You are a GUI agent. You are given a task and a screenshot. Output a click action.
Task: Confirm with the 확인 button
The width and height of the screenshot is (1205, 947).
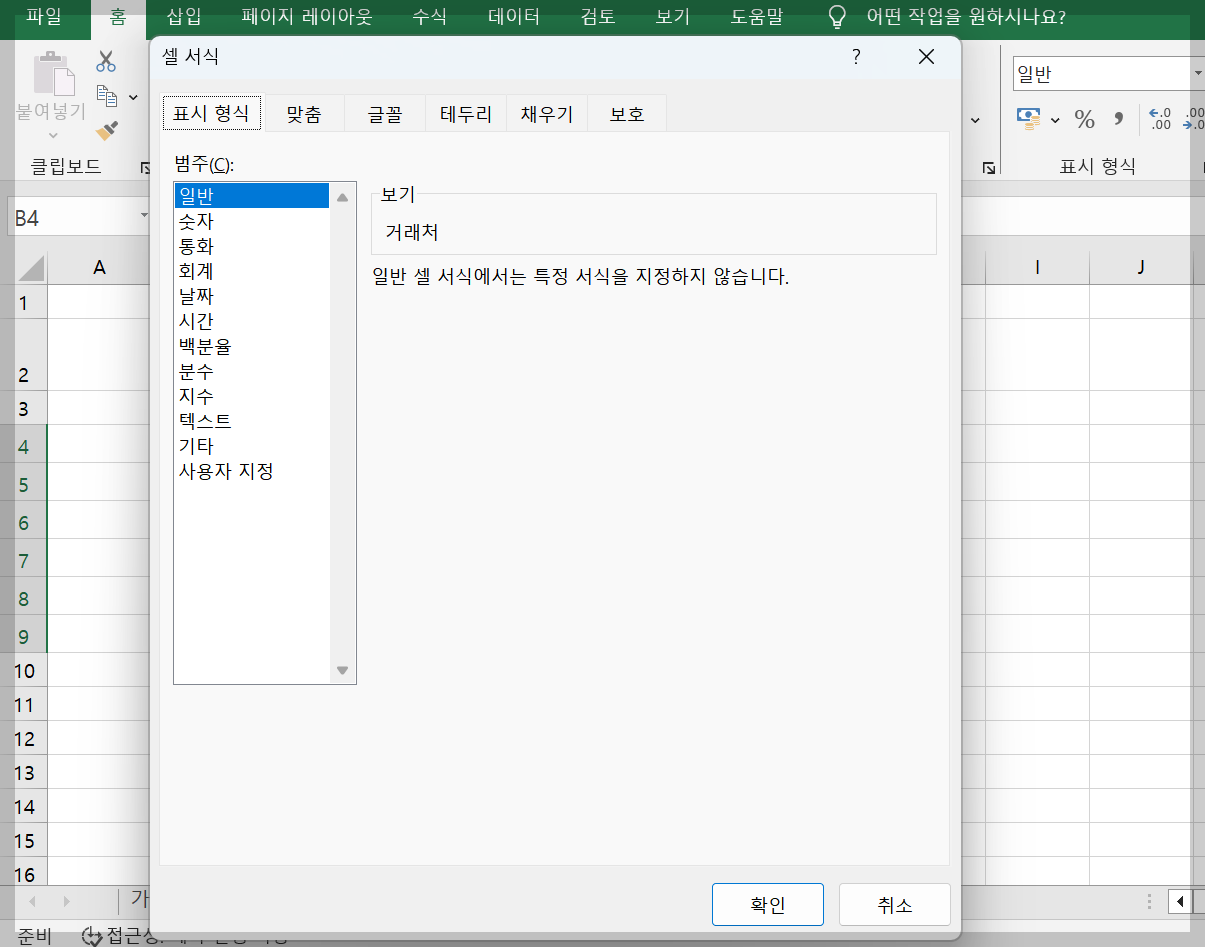pyautogui.click(x=767, y=904)
